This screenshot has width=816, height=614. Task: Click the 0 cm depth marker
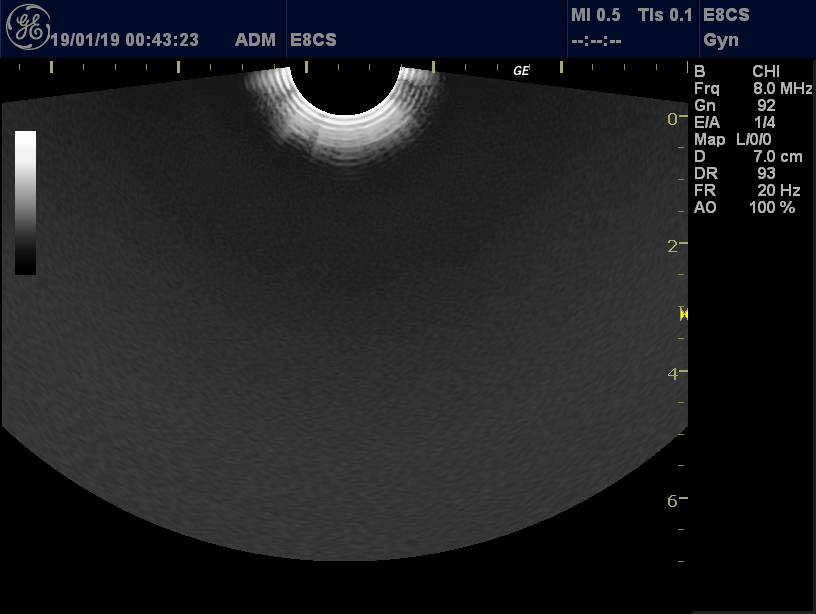point(672,119)
